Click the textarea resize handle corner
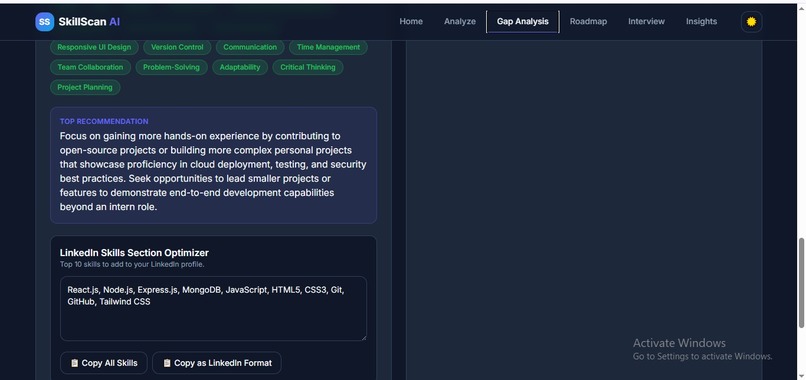 (364, 338)
